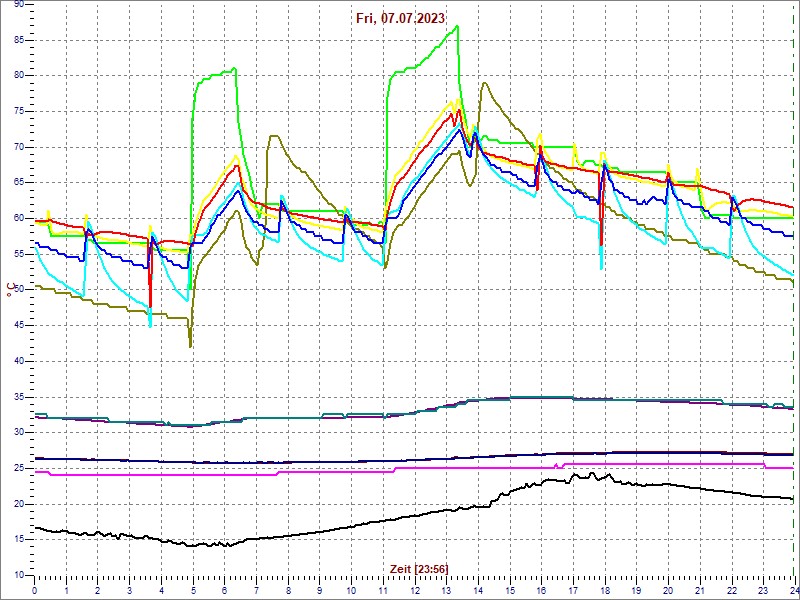Select hour 22 on the time axis

pos(732,590)
